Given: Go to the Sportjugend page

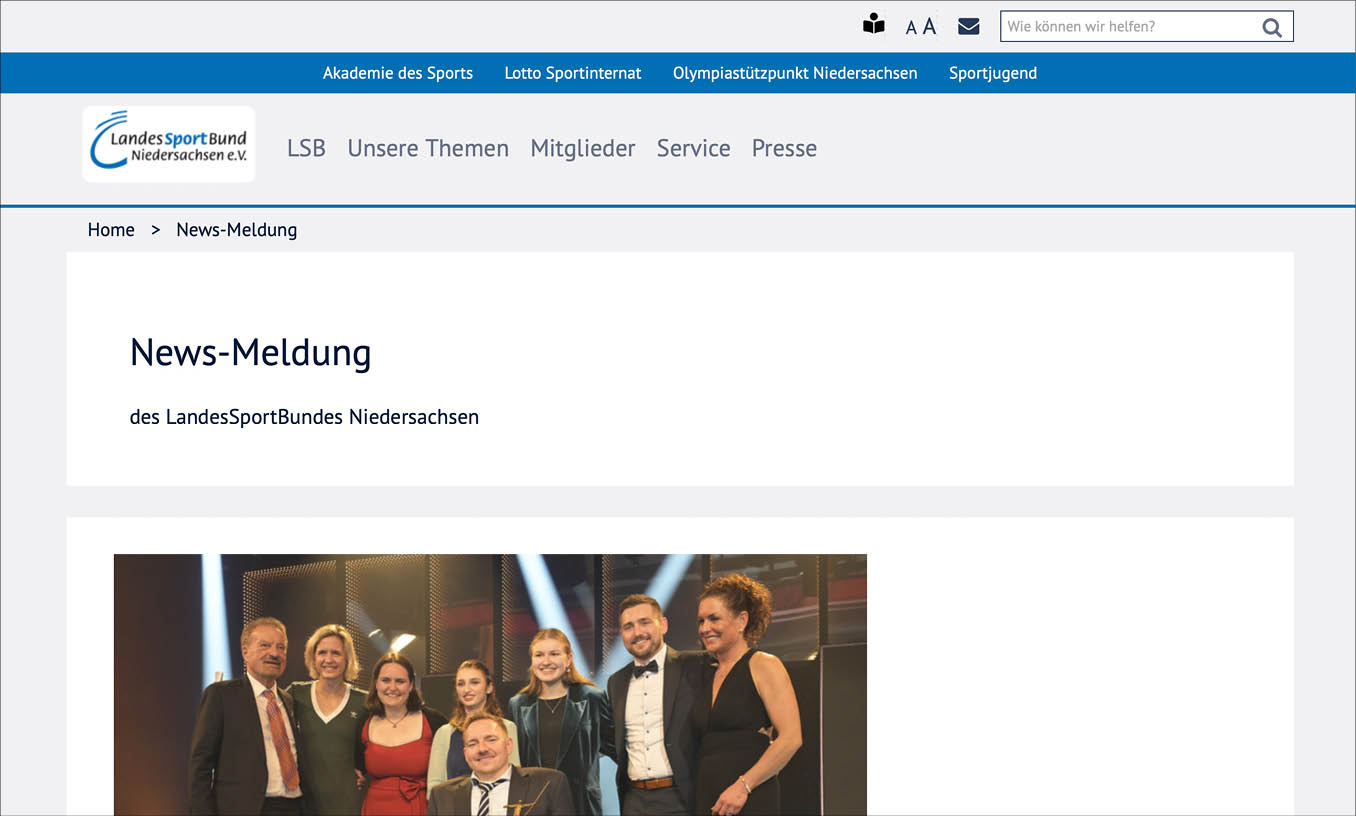Looking at the screenshot, I should coord(992,72).
